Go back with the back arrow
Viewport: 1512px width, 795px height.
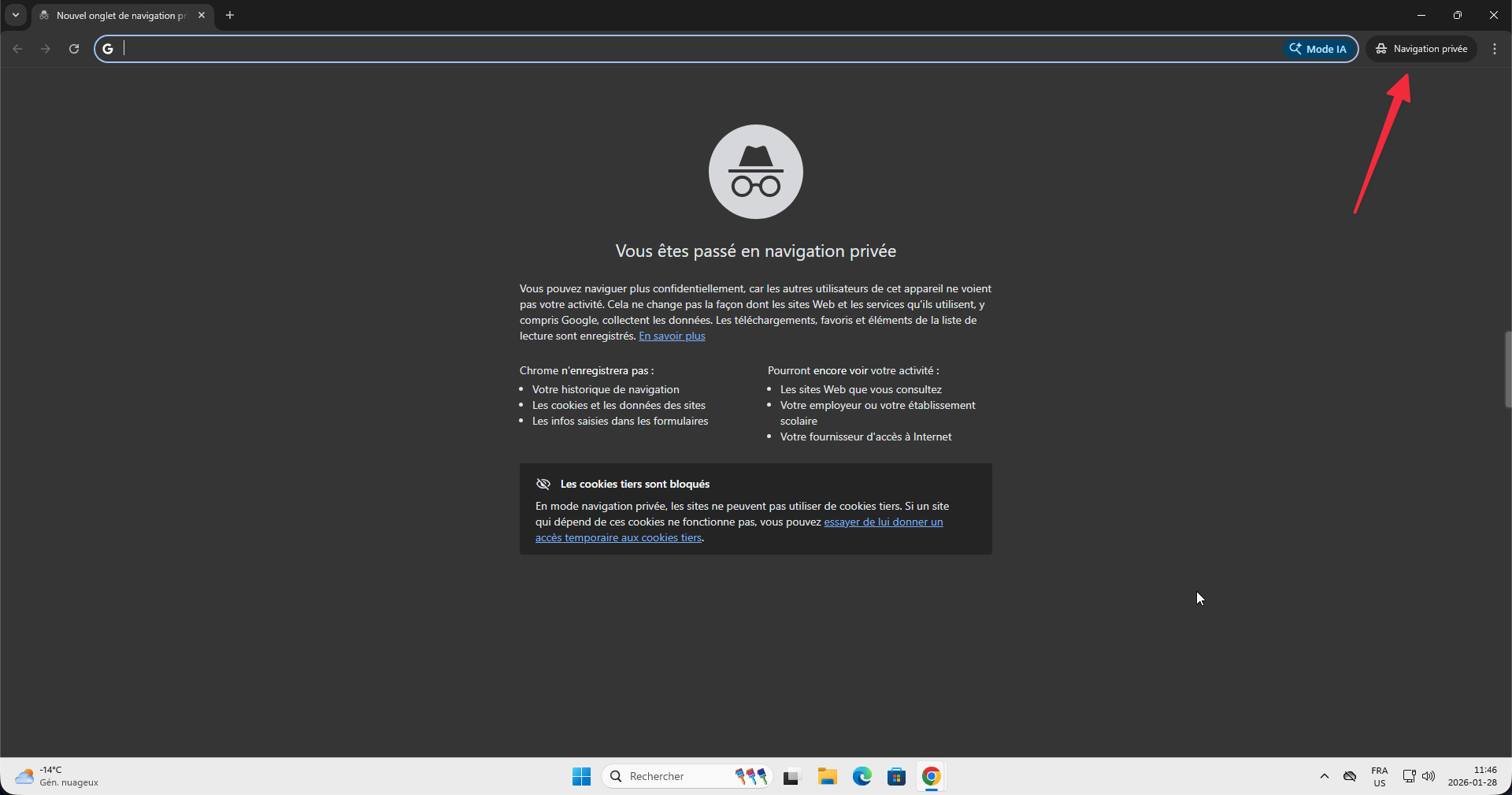pos(17,49)
